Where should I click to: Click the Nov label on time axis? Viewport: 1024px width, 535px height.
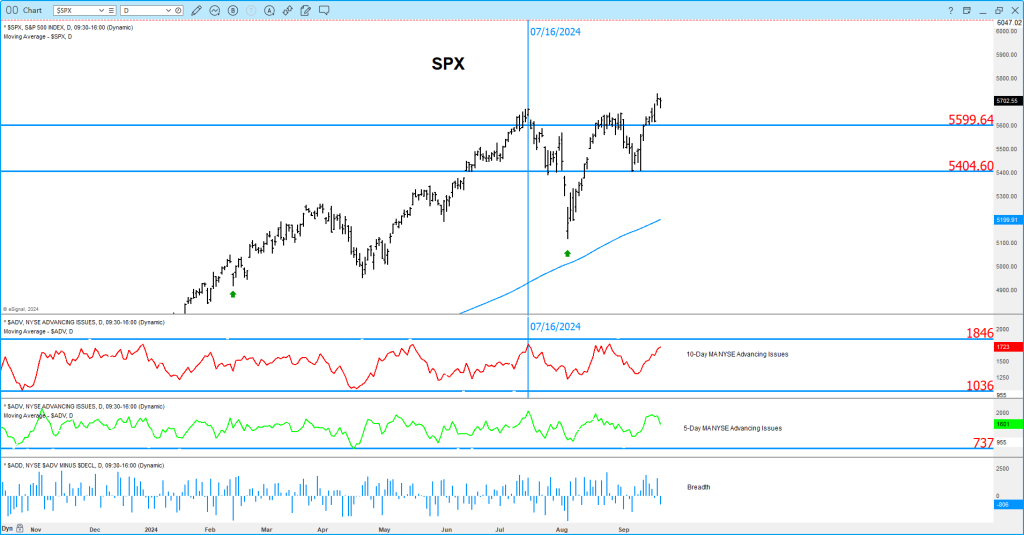[x=36, y=530]
